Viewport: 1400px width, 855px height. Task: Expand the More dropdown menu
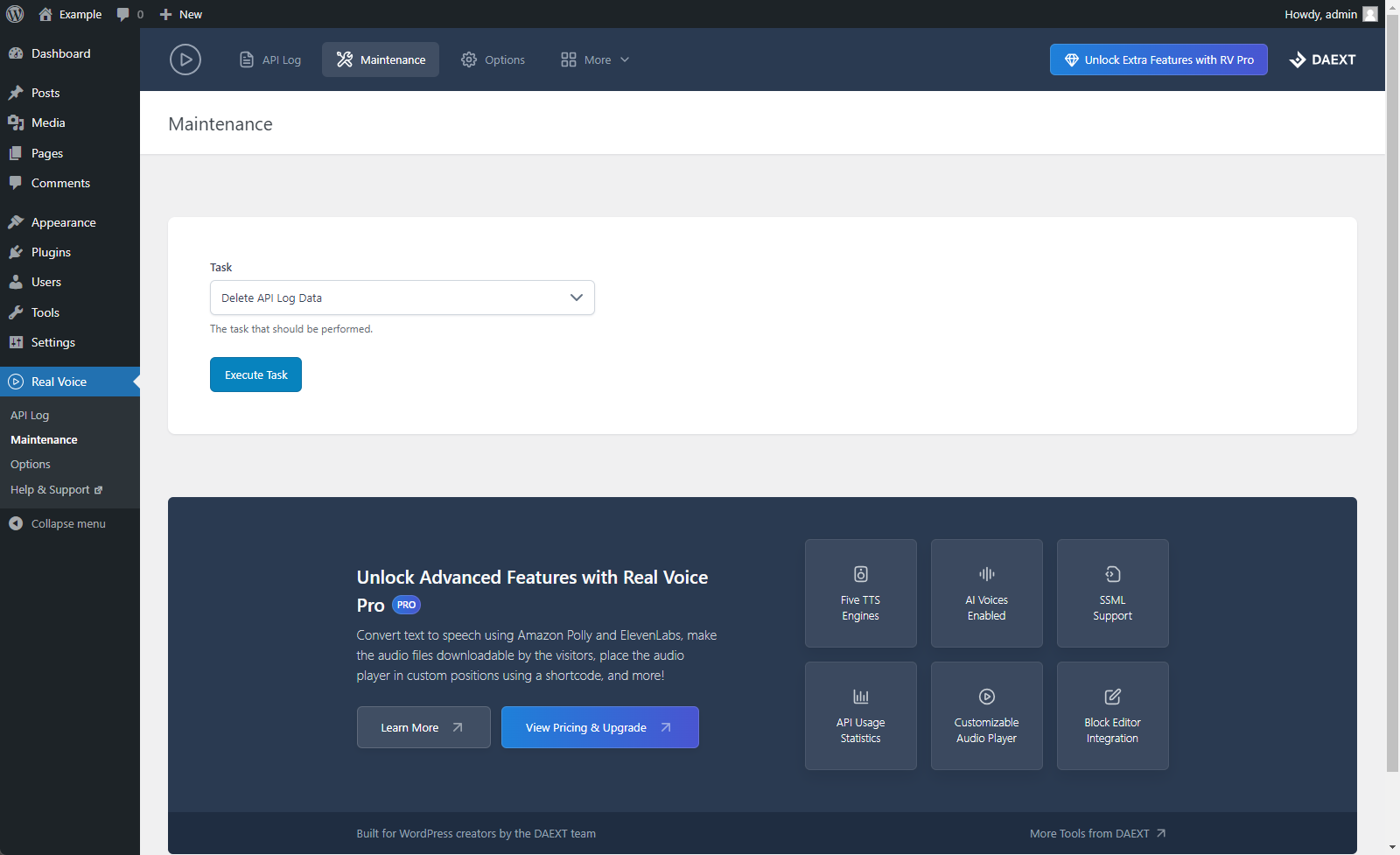(595, 60)
